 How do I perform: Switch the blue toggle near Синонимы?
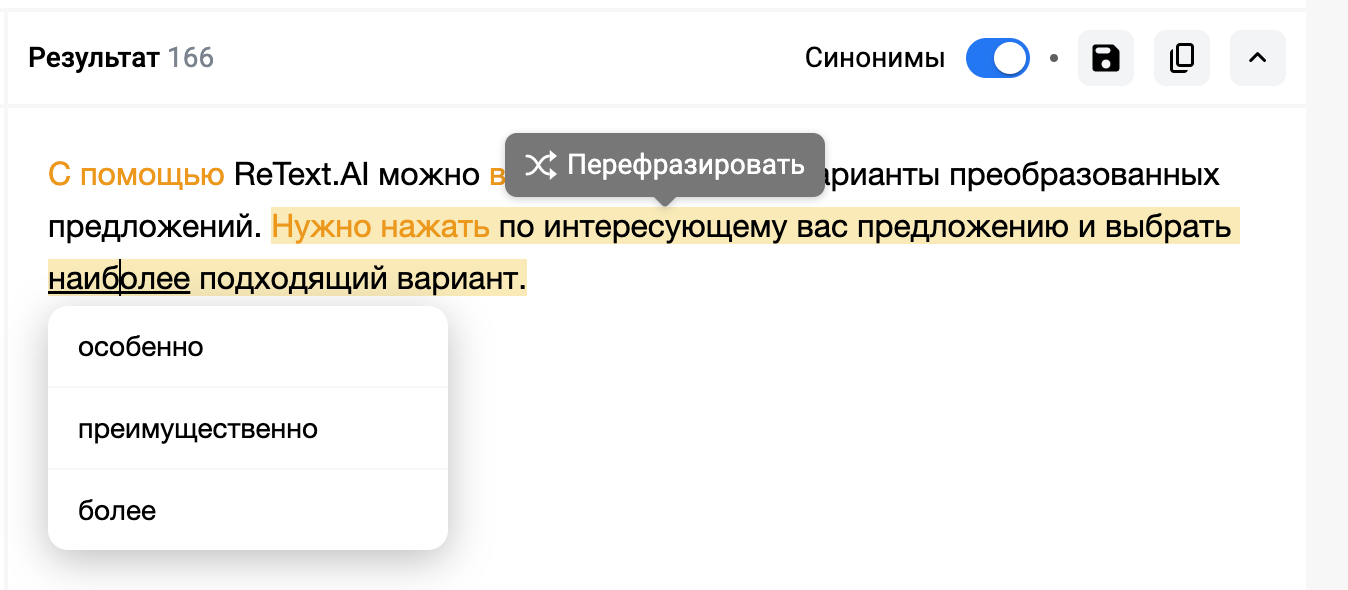(x=997, y=58)
